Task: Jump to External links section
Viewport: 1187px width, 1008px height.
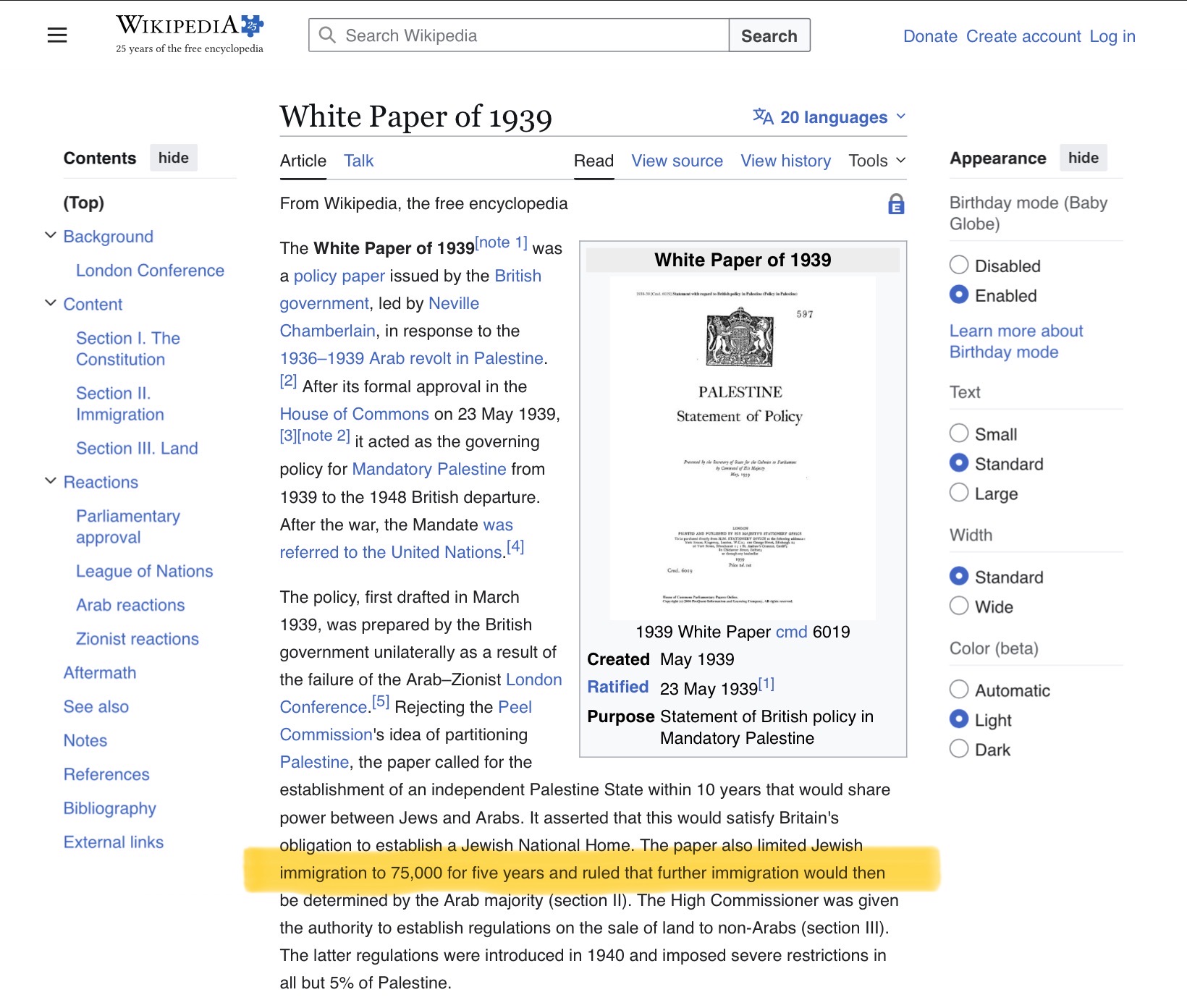Action: (x=114, y=842)
